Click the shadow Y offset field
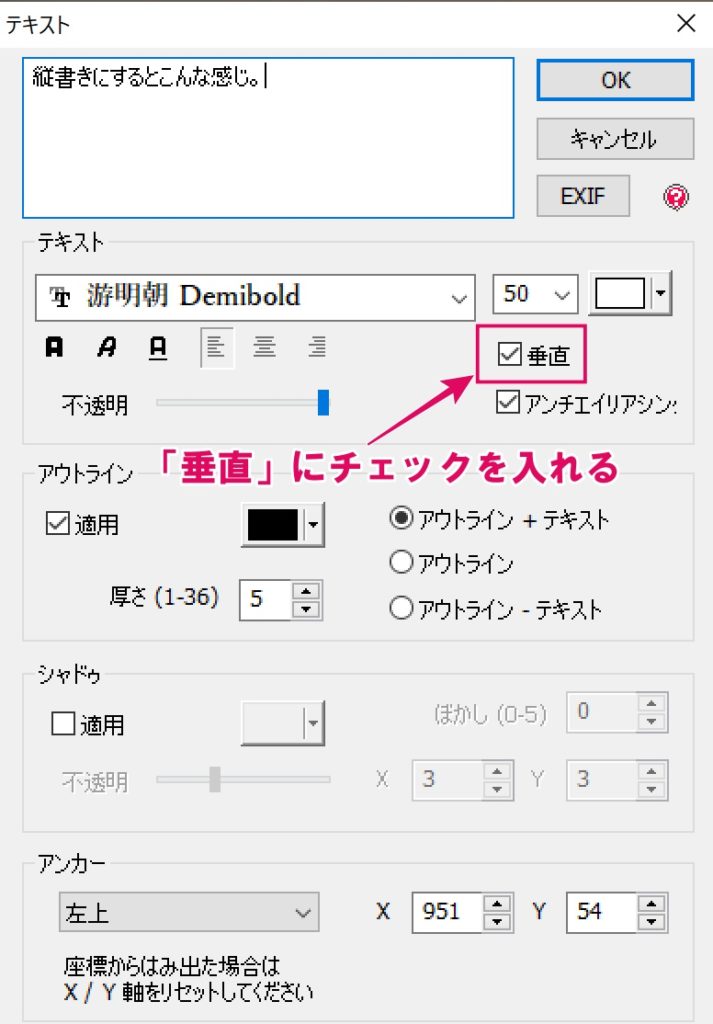Image resolution: width=713 pixels, height=1024 pixels. coord(602,780)
